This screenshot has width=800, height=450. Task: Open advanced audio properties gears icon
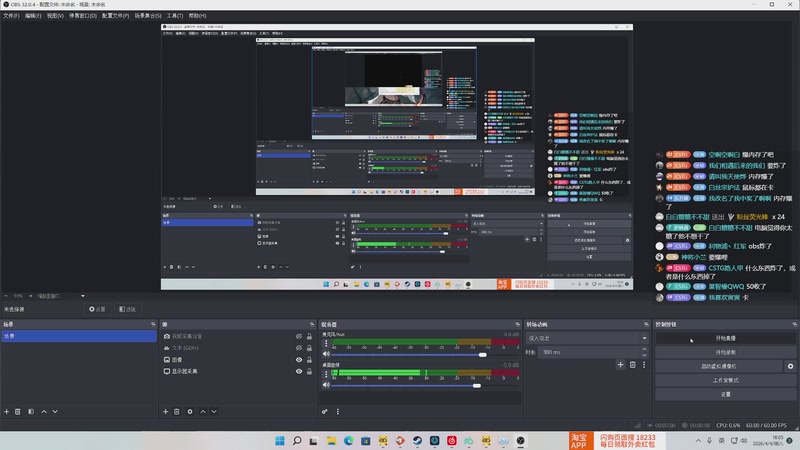click(x=324, y=412)
